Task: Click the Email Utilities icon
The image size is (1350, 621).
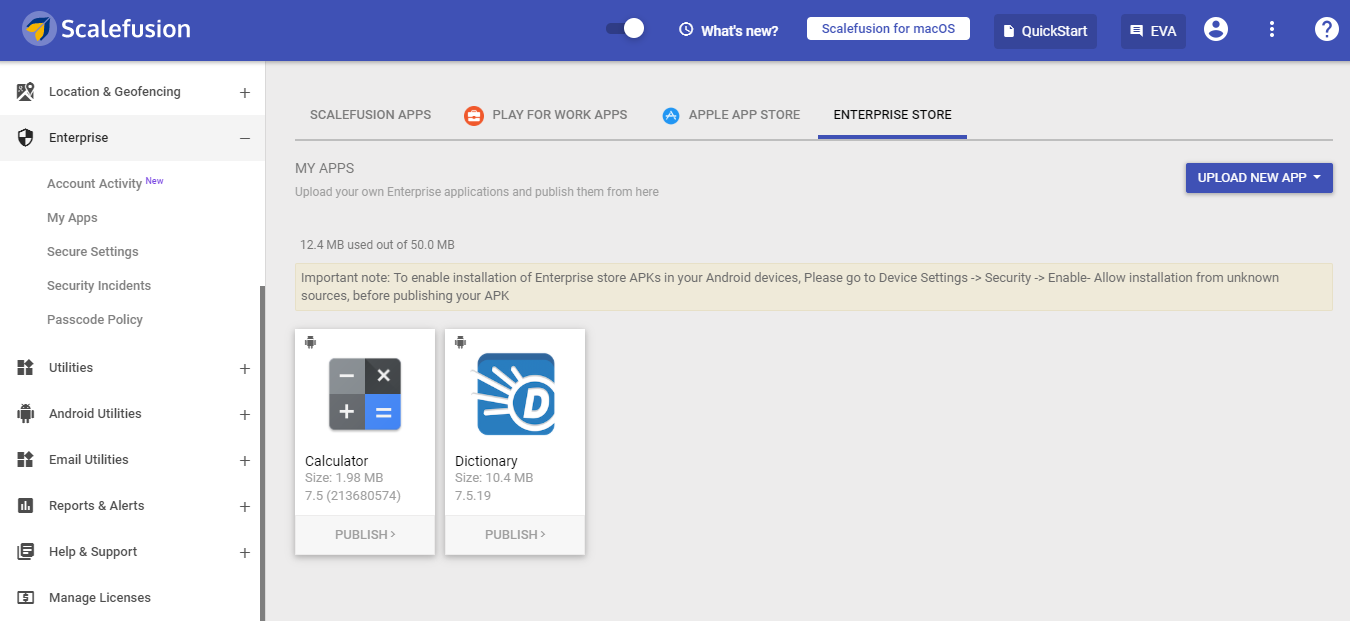Action: [x=26, y=460]
